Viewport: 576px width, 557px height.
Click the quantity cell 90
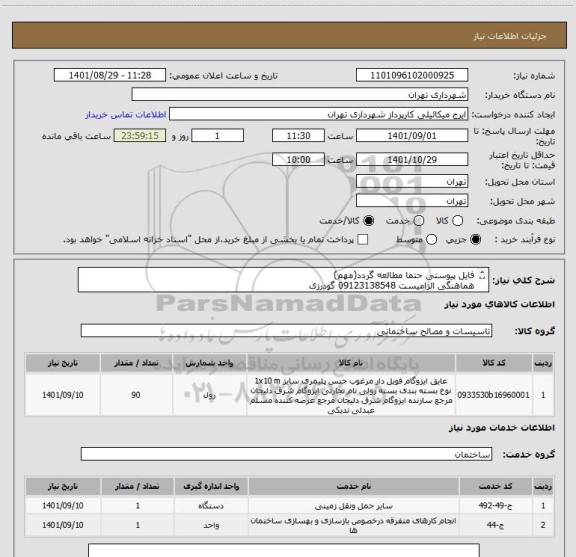point(136,395)
